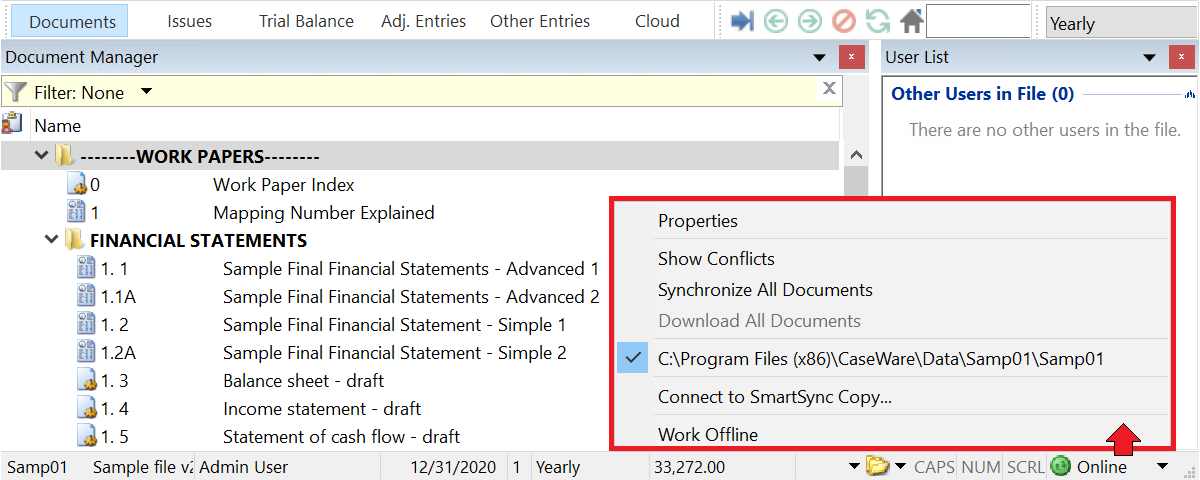Collapse the WORK PAPERS folder
This screenshot has height=480, width=1200.
42,156
